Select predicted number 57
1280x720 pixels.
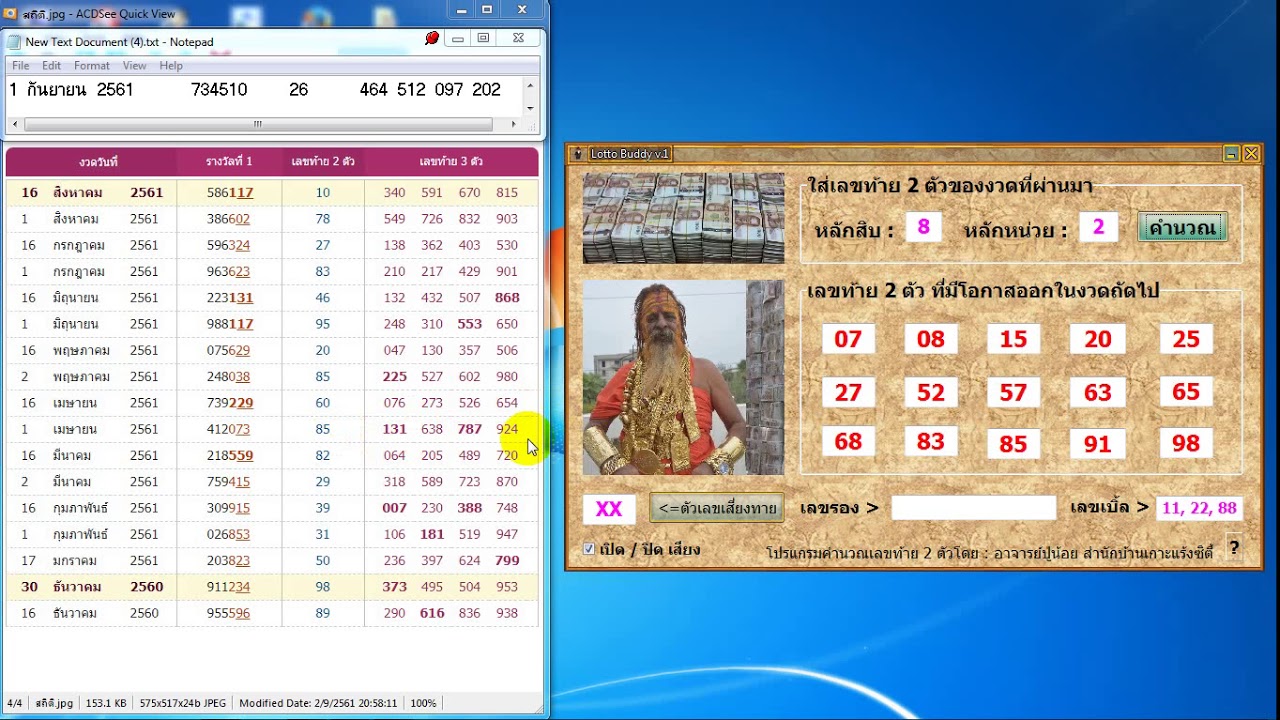coord(1013,392)
